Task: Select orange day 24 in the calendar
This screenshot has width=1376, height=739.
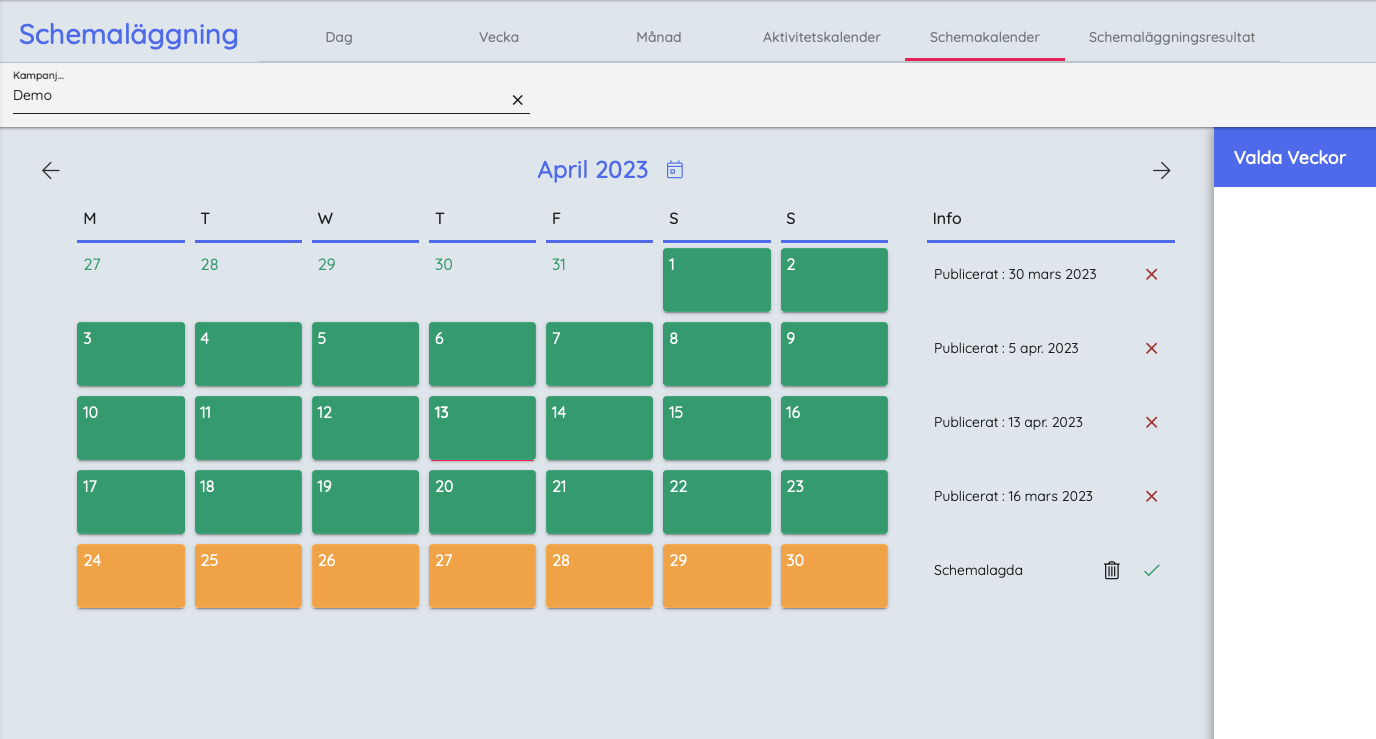Action: pyautogui.click(x=131, y=576)
